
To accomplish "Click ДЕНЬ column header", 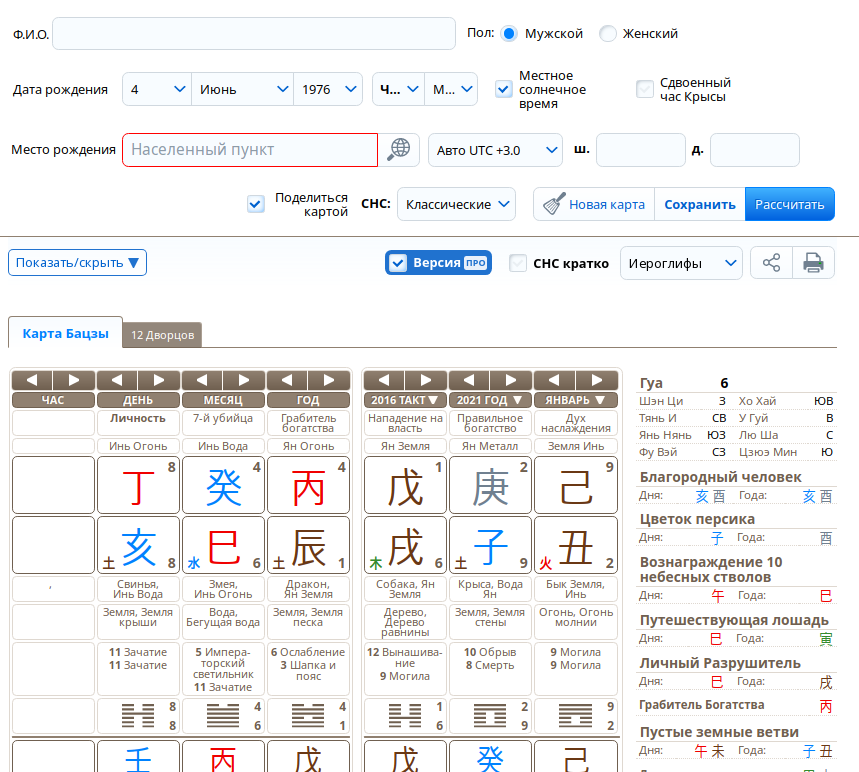I will (138, 400).
